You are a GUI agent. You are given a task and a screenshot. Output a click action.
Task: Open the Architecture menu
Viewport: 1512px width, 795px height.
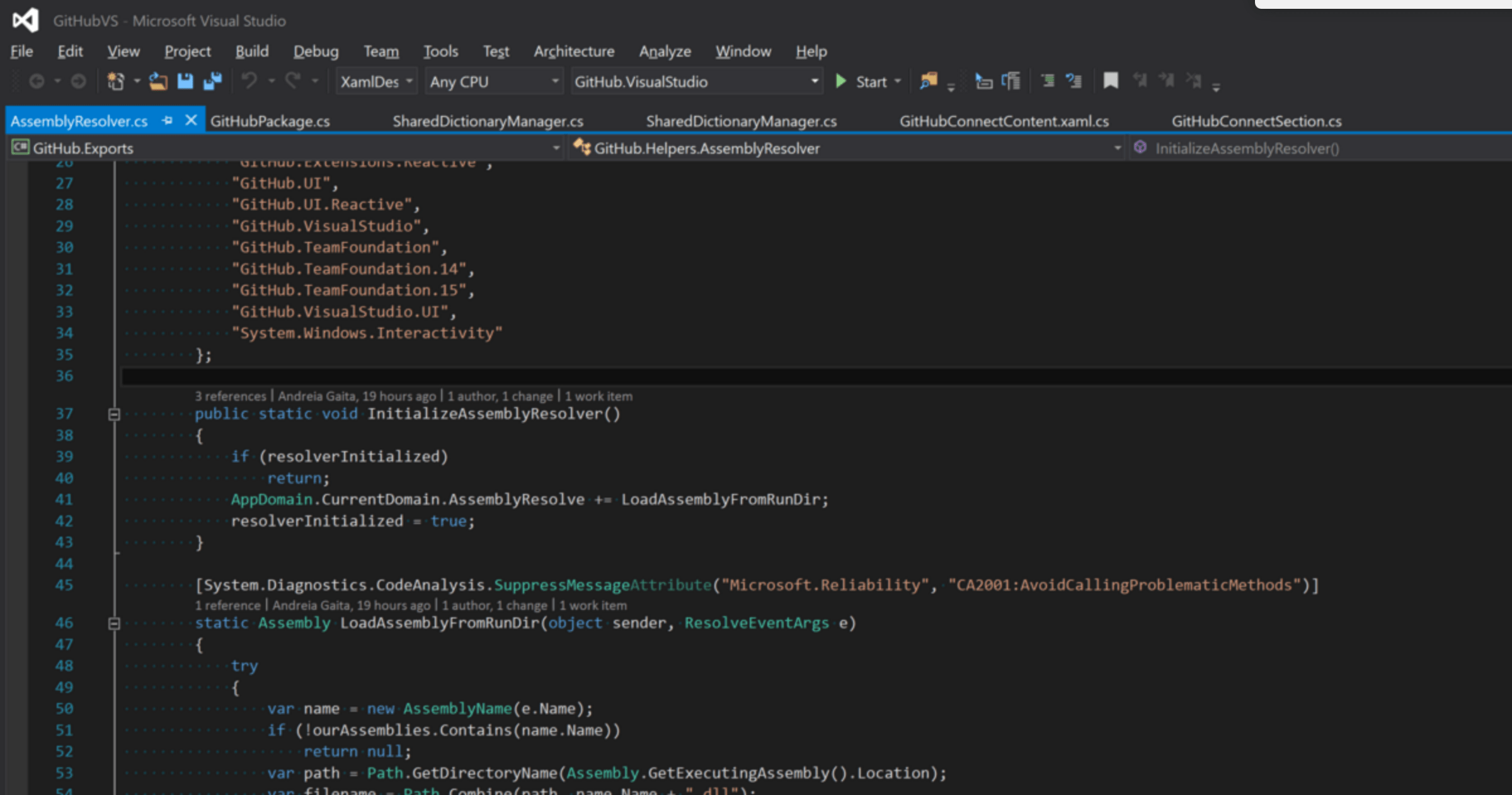[573, 51]
